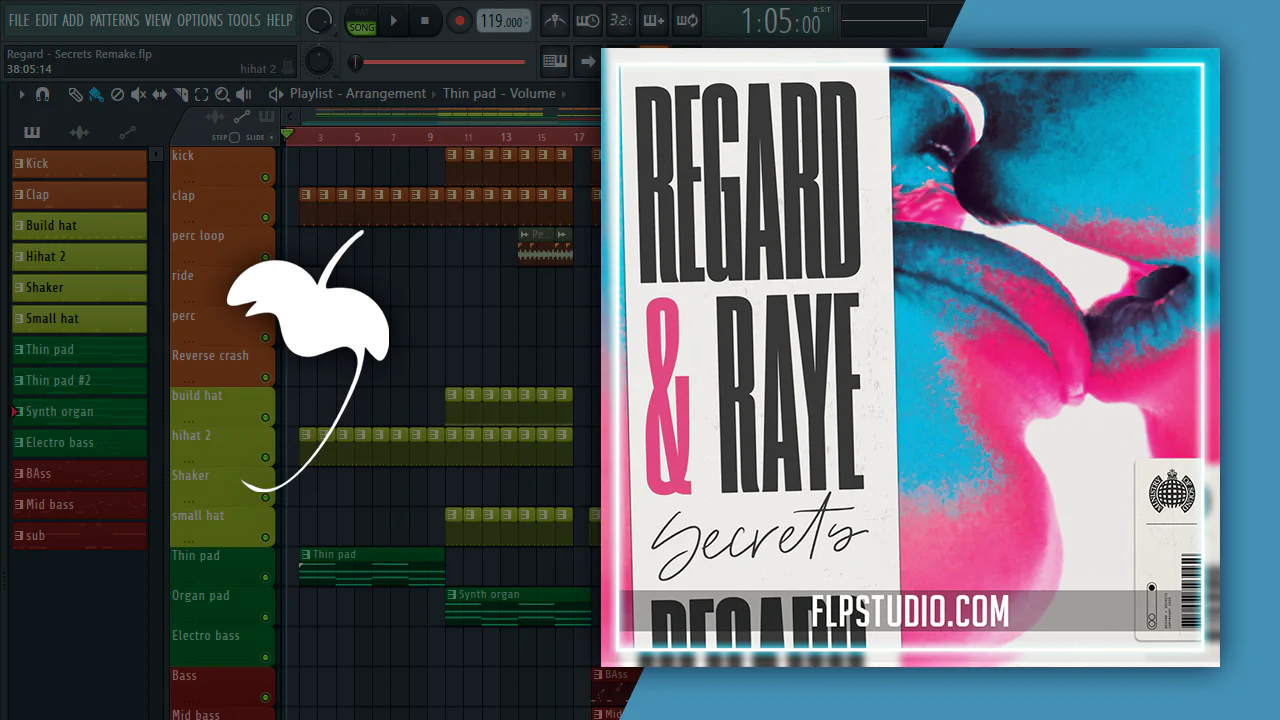
Task: Show piano patterns in the picker panel
Action: pos(32,132)
